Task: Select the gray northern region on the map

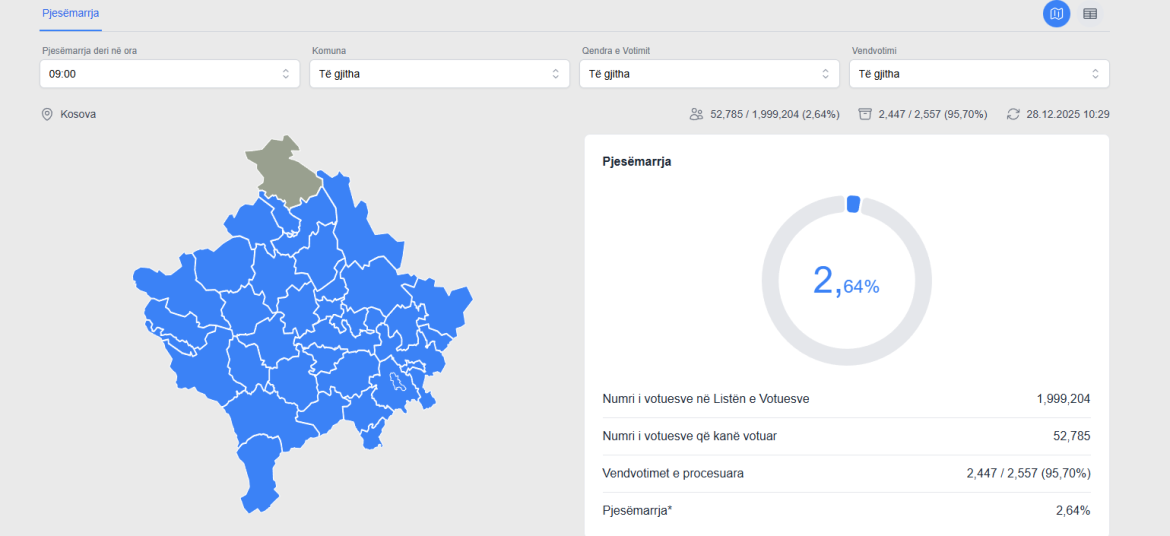Action: coord(283,168)
